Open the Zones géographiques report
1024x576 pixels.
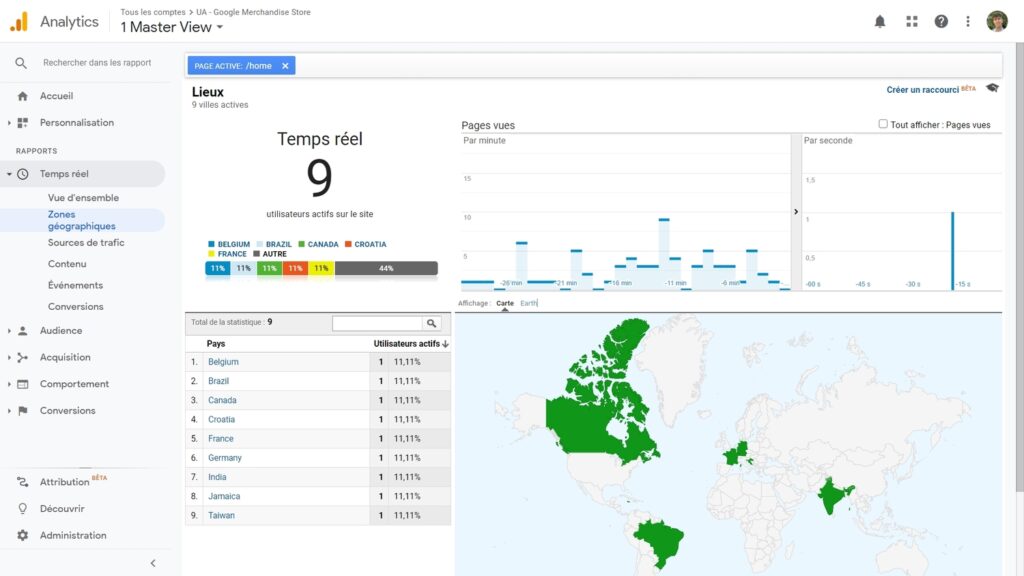coord(80,219)
